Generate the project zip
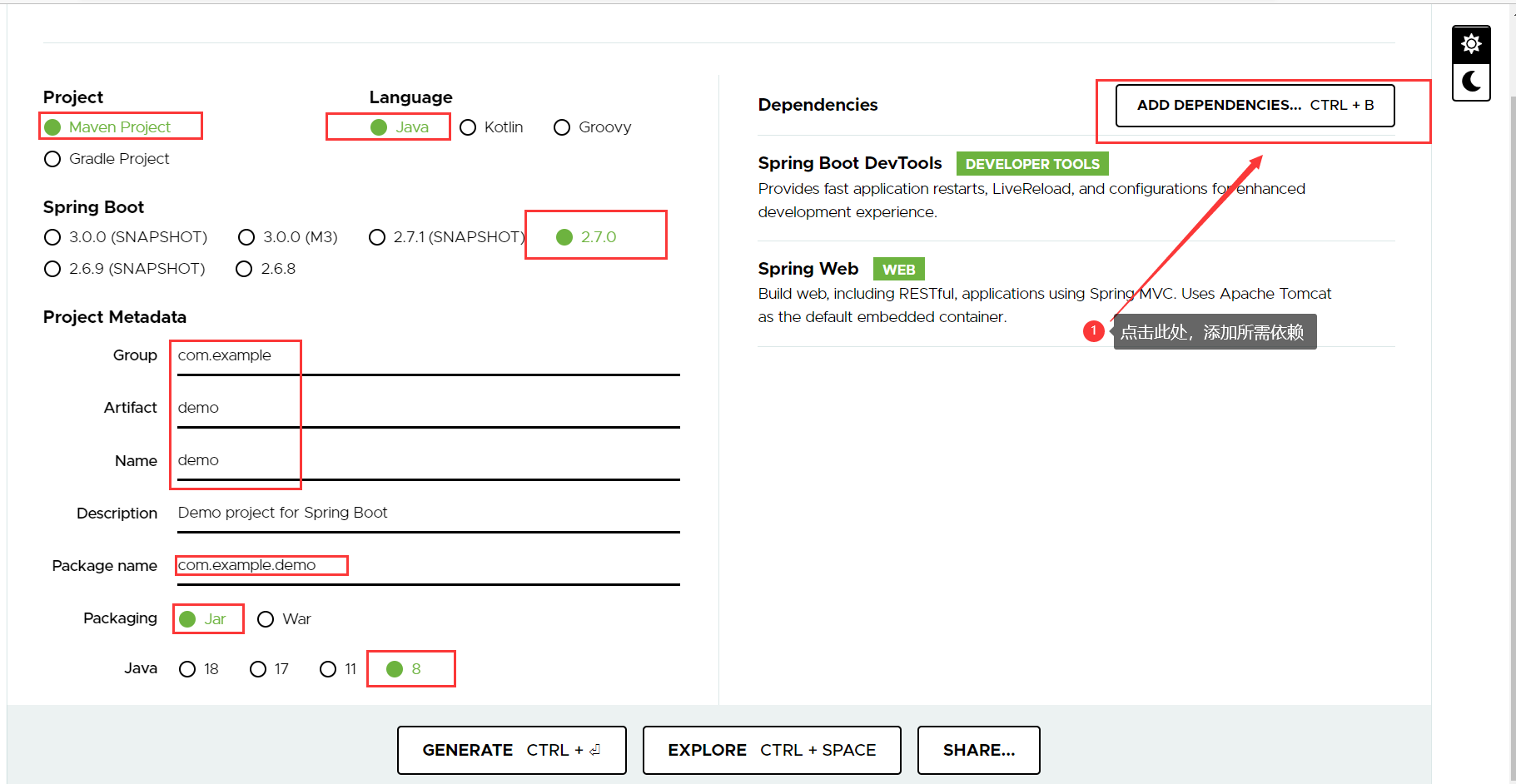 511,750
